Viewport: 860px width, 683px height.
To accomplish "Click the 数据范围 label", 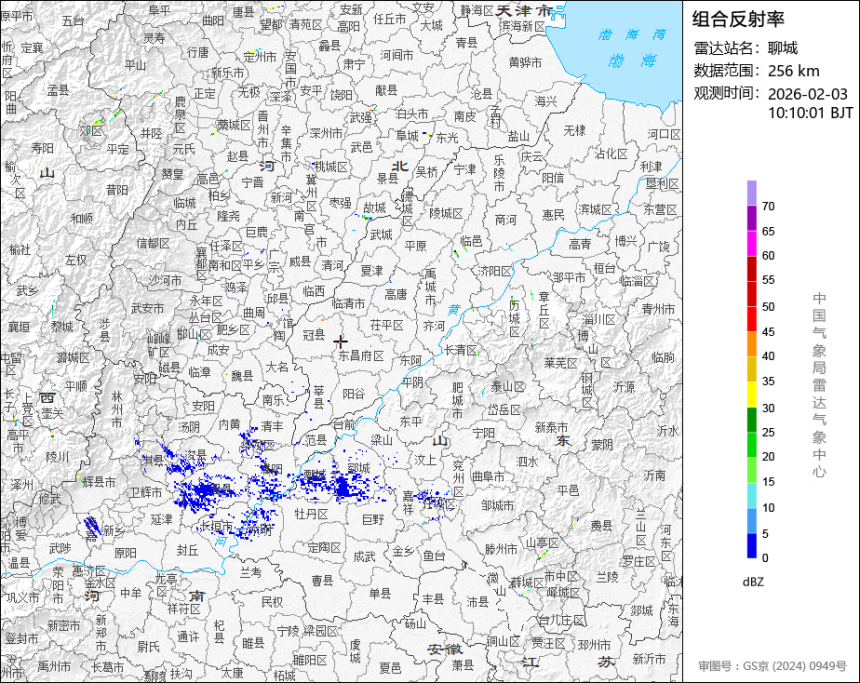I will 725,71.
